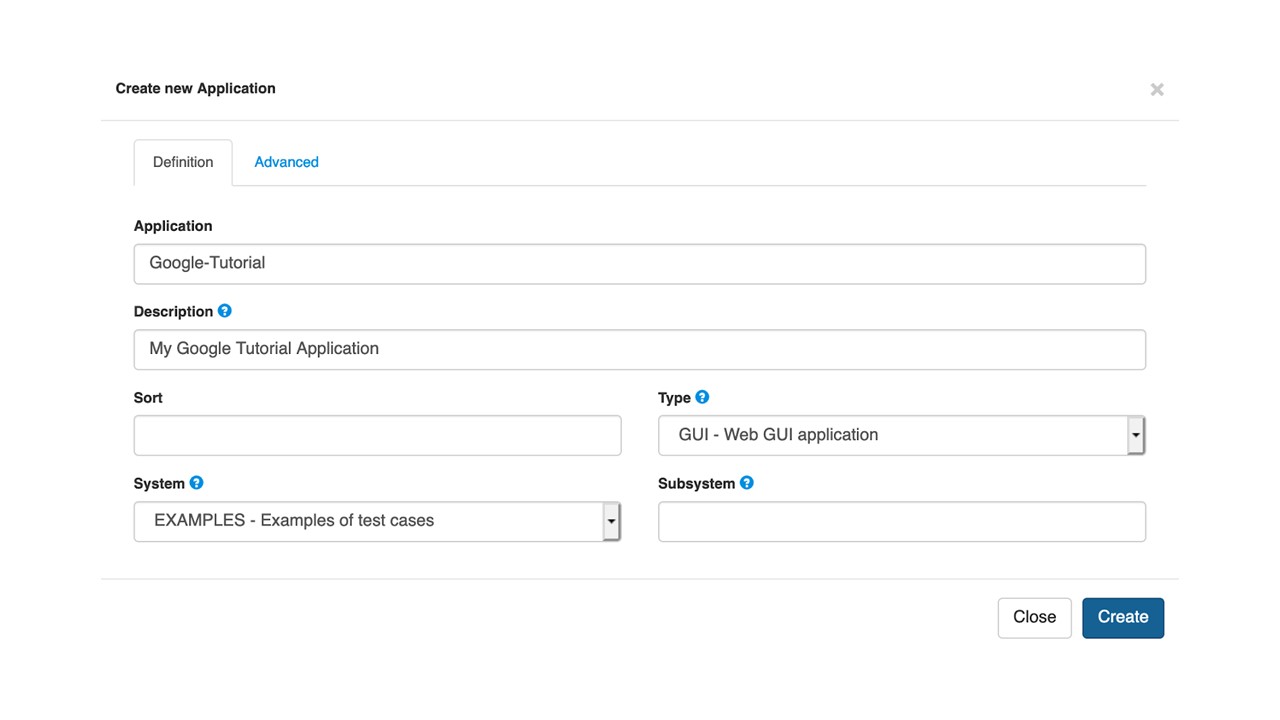Click the Application field label
Screen dimensions: 1280x720
173,226
